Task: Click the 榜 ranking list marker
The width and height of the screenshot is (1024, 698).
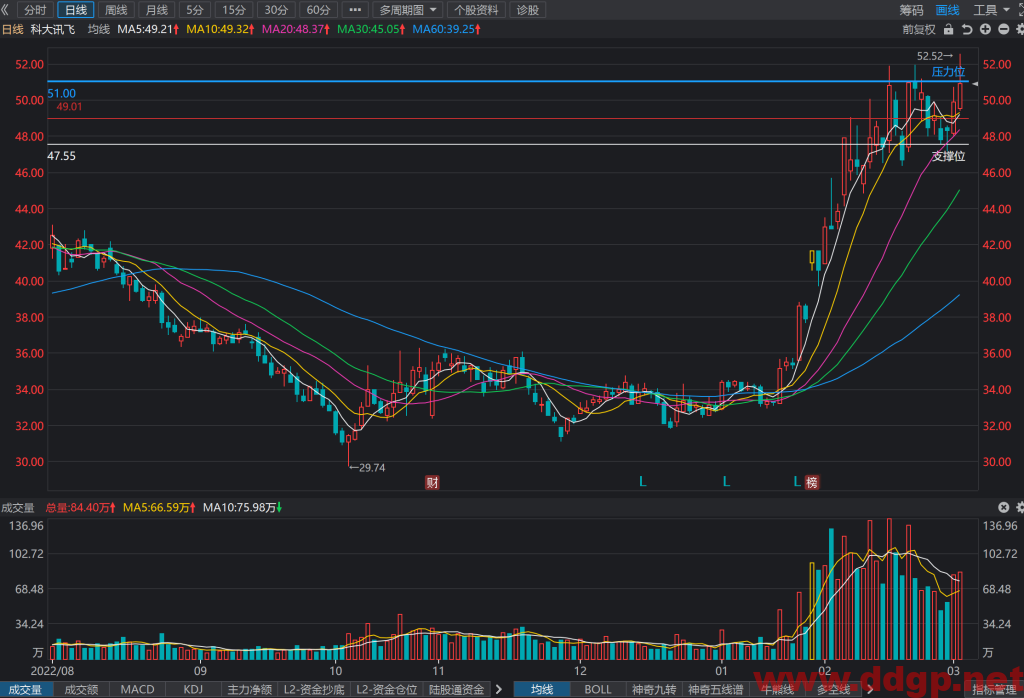Action: tap(812, 483)
